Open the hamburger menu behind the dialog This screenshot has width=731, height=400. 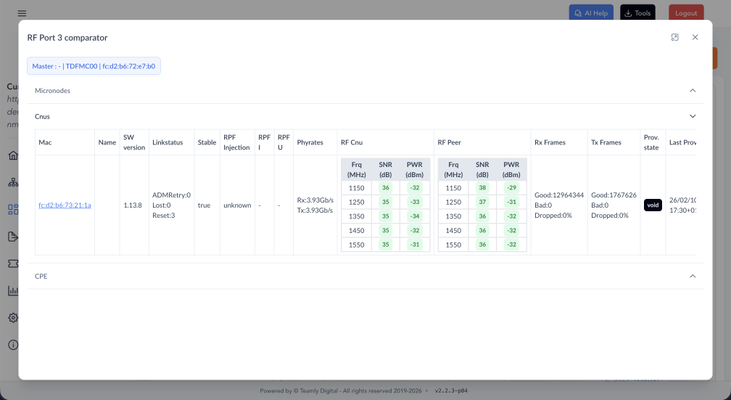[22, 13]
